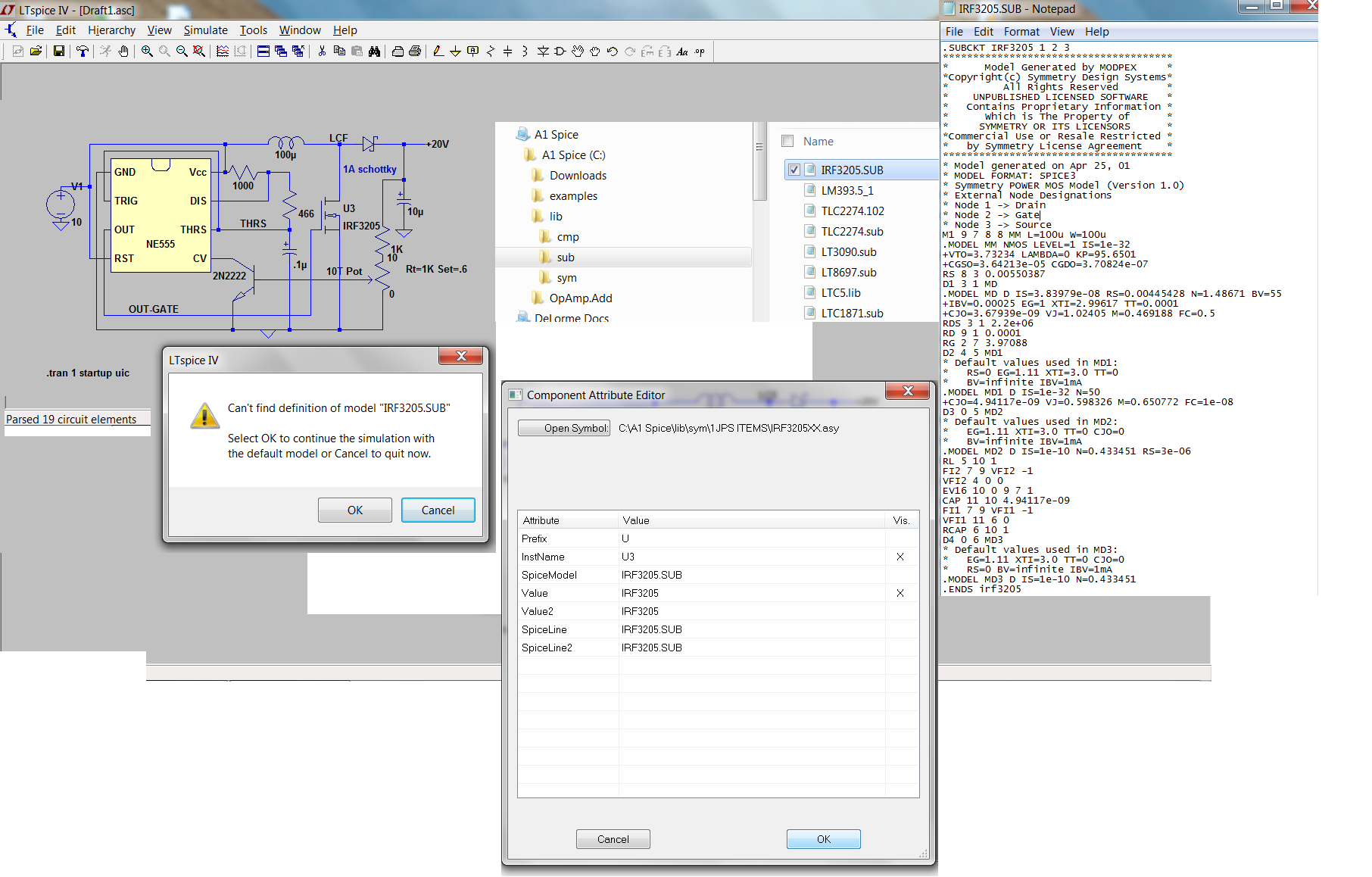Open the Tools menu in LTspice
Viewport: 1372px width, 877px height.
(x=254, y=30)
